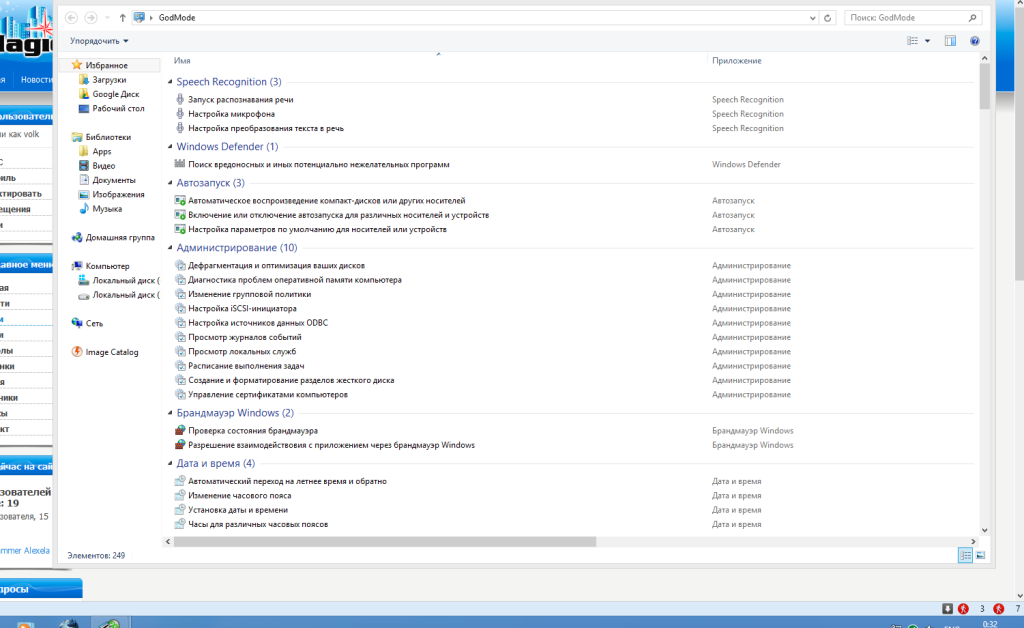Open the recent locations dropdown arrow
This screenshot has width=1024, height=628.
click(x=107, y=18)
